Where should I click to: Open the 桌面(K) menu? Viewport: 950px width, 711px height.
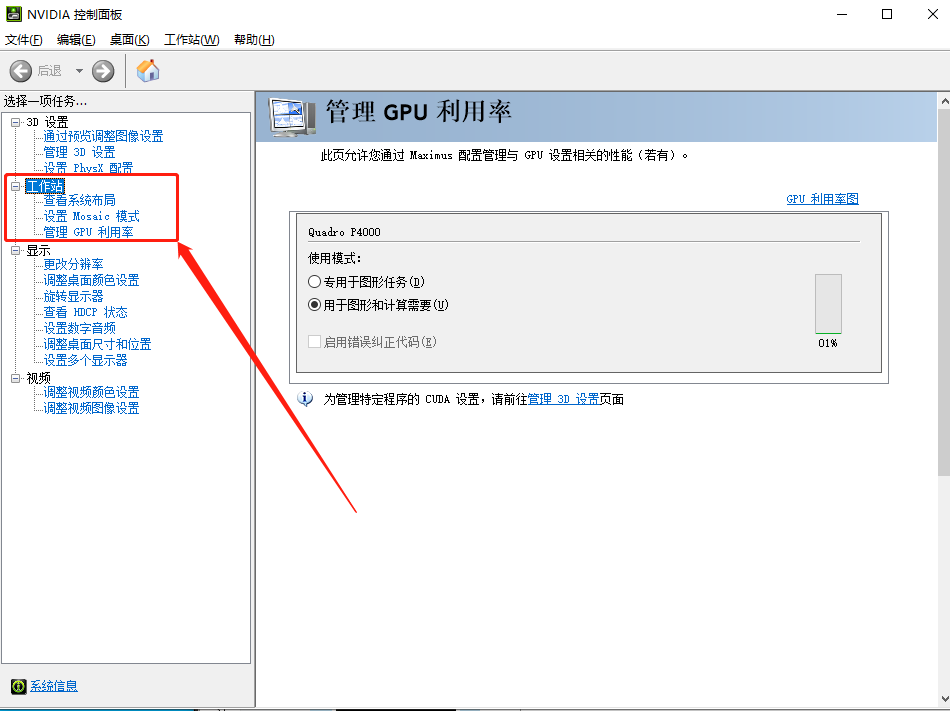(x=130, y=40)
